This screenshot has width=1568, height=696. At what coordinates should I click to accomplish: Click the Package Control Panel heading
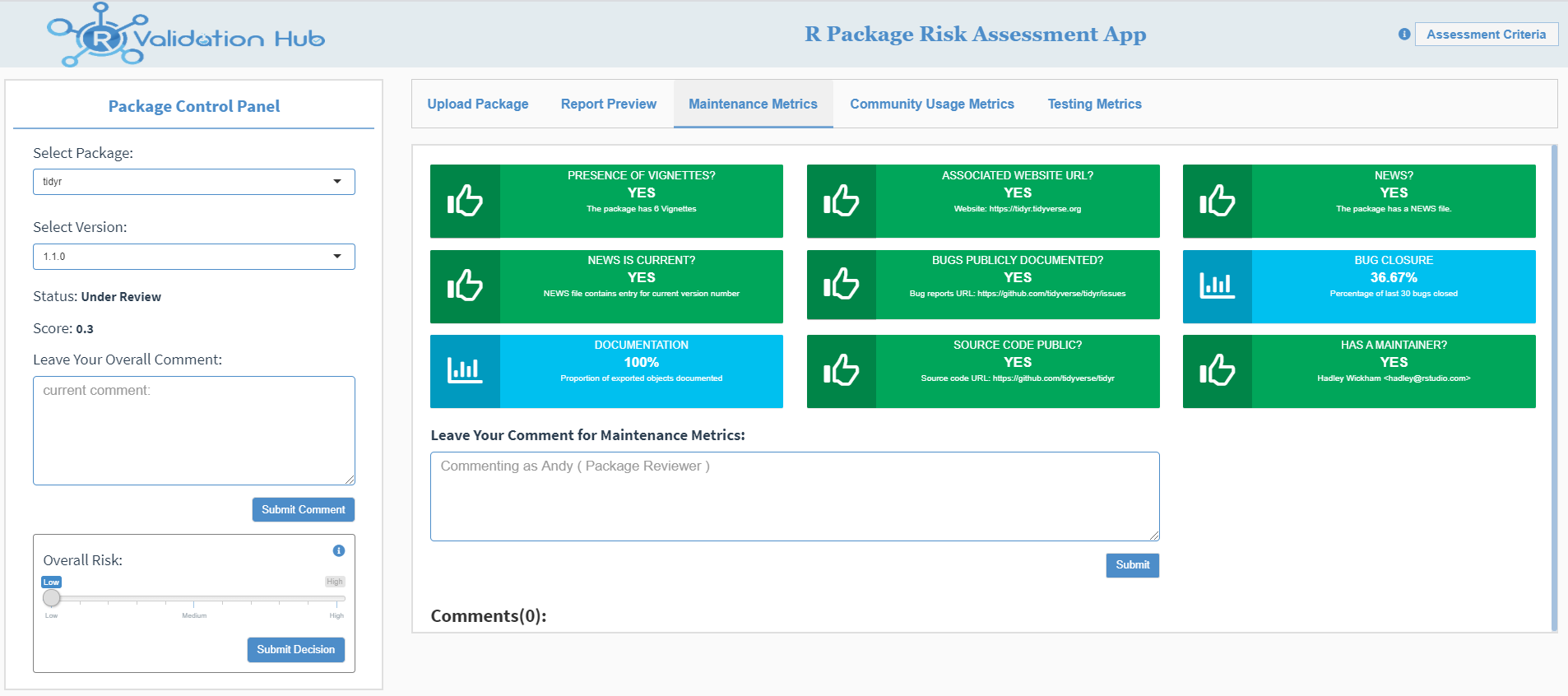click(194, 106)
